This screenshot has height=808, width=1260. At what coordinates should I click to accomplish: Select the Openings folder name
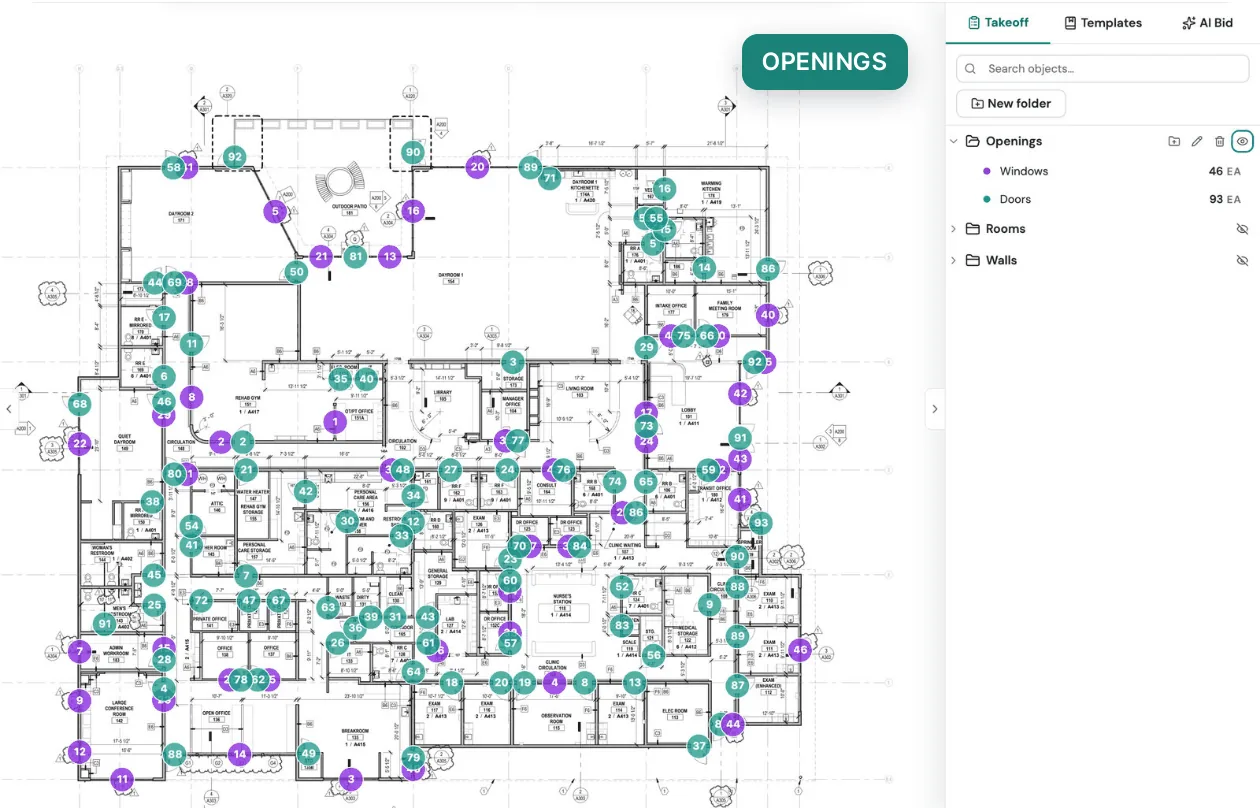[1013, 142]
